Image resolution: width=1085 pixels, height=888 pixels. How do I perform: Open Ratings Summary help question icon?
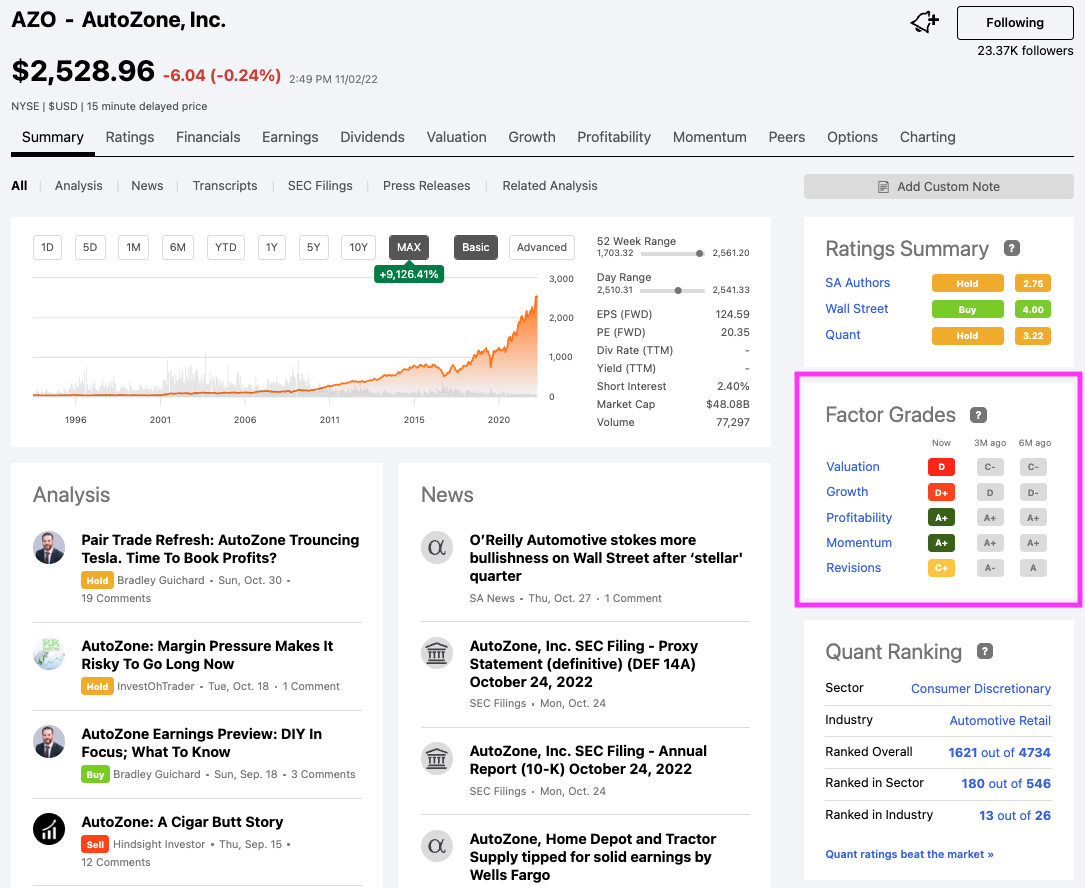pyautogui.click(x=1012, y=248)
